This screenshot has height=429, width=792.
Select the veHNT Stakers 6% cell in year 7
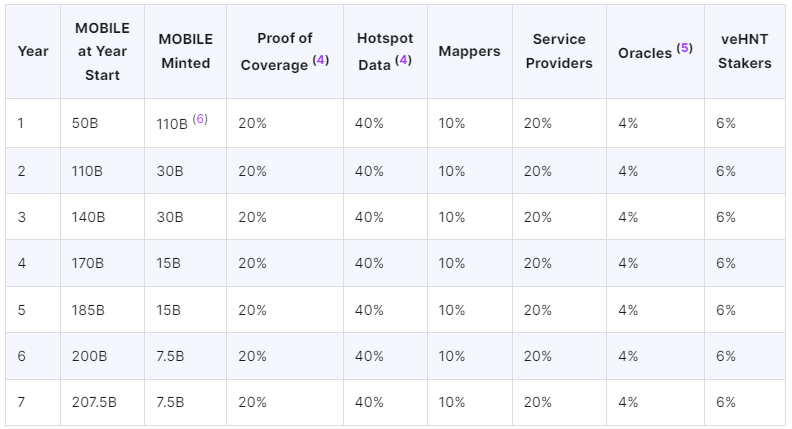click(726, 402)
